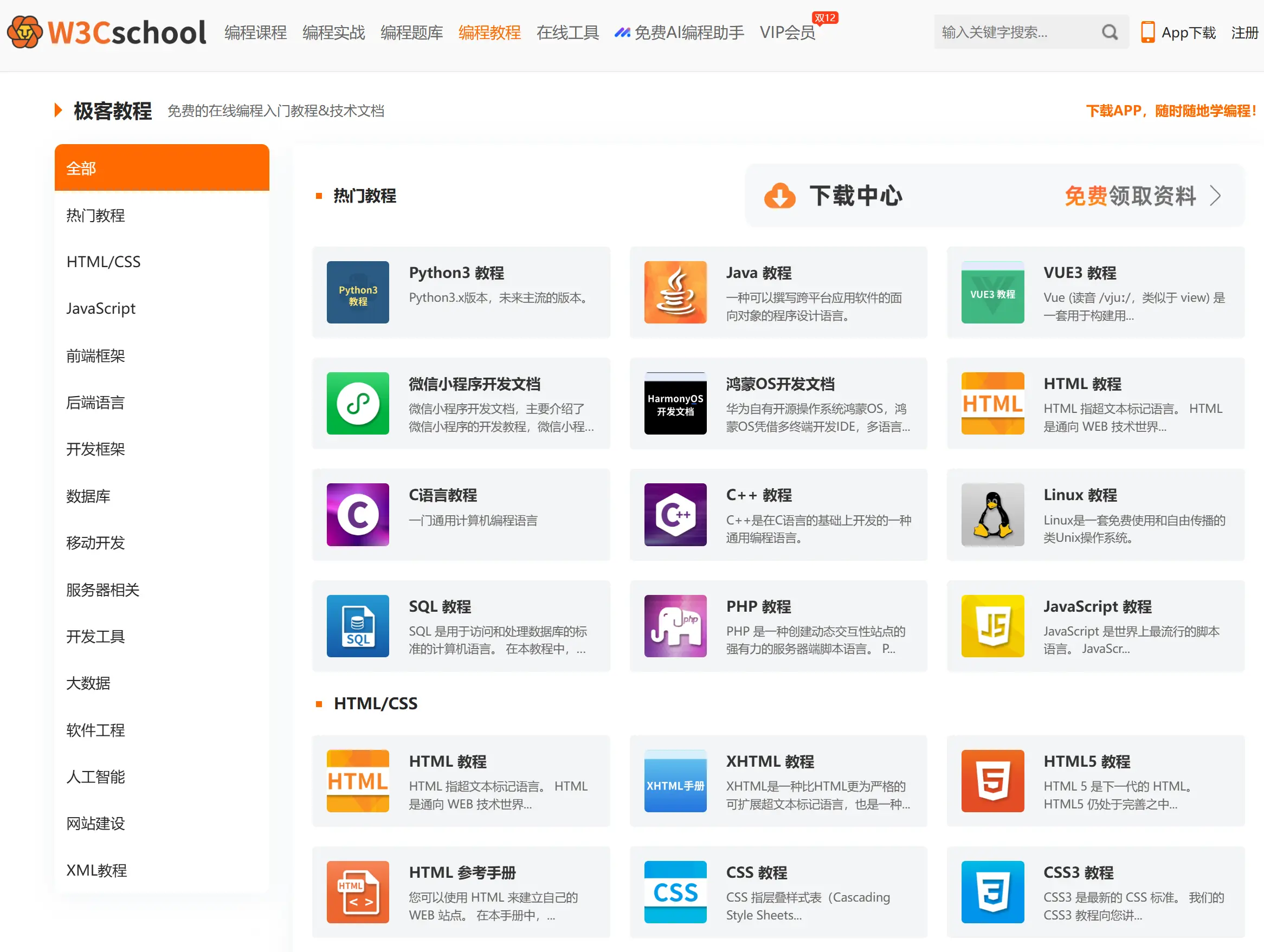Open the SQL database icon
Image resolution: width=1264 pixels, height=952 pixels.
click(358, 625)
